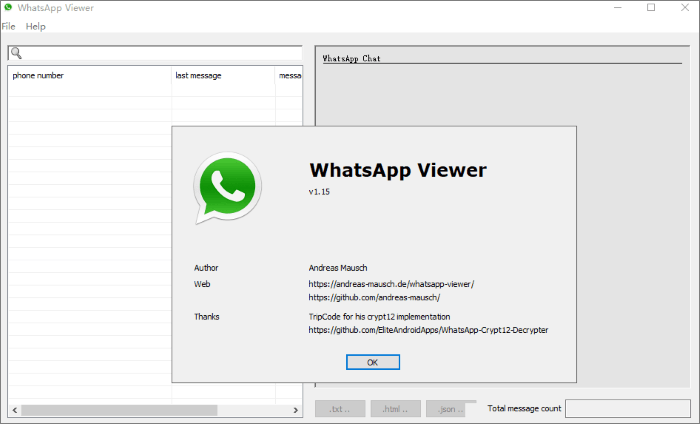The width and height of the screenshot is (700, 424).
Task: Click the 'Web' label
Action: (x=202, y=284)
